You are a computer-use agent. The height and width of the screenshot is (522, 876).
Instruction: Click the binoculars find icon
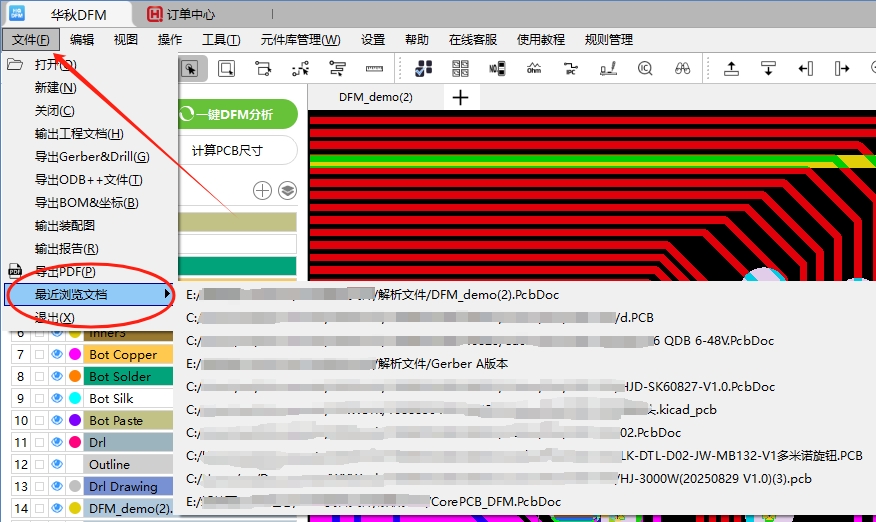pos(682,69)
